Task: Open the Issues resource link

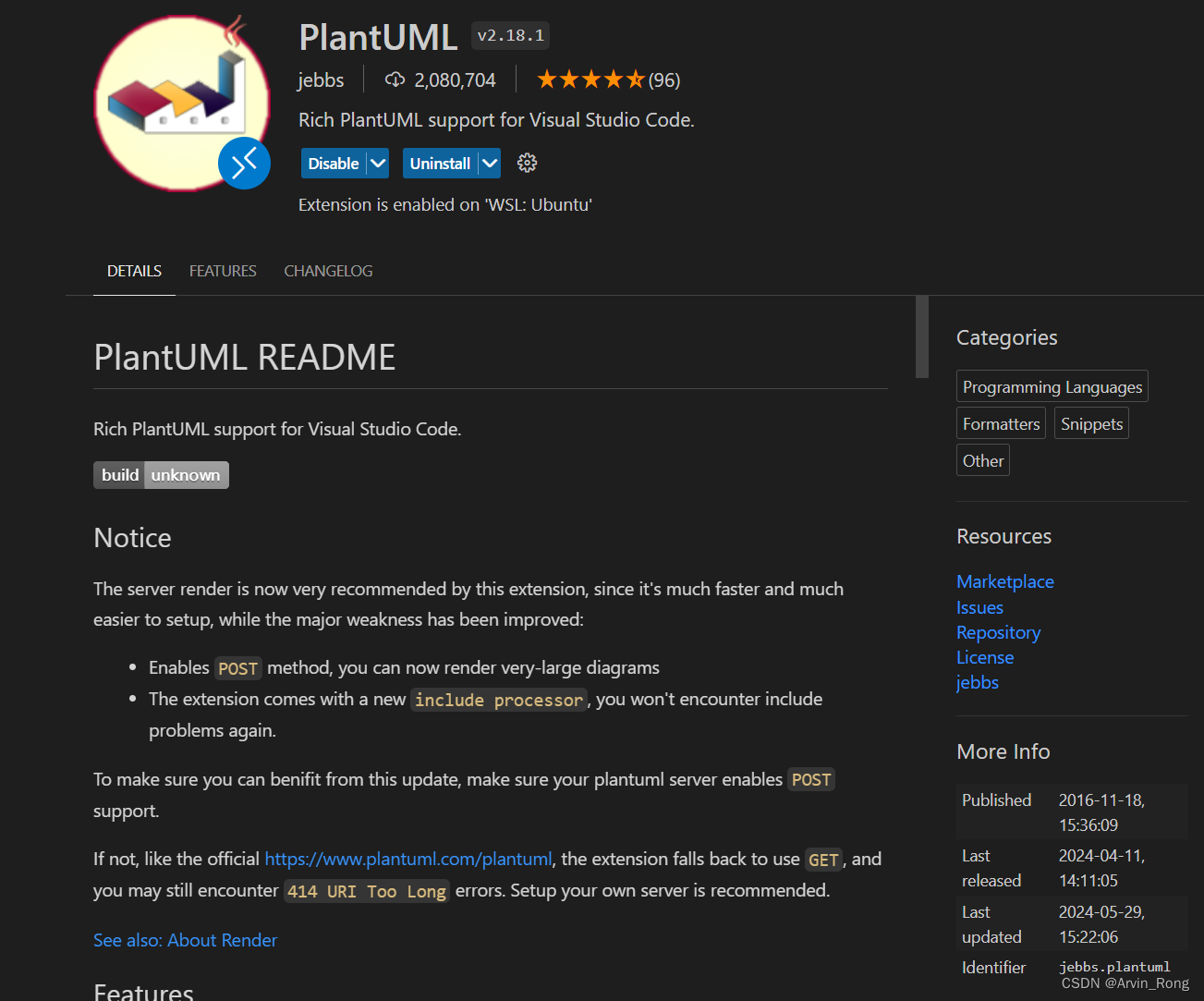Action: 979,607
